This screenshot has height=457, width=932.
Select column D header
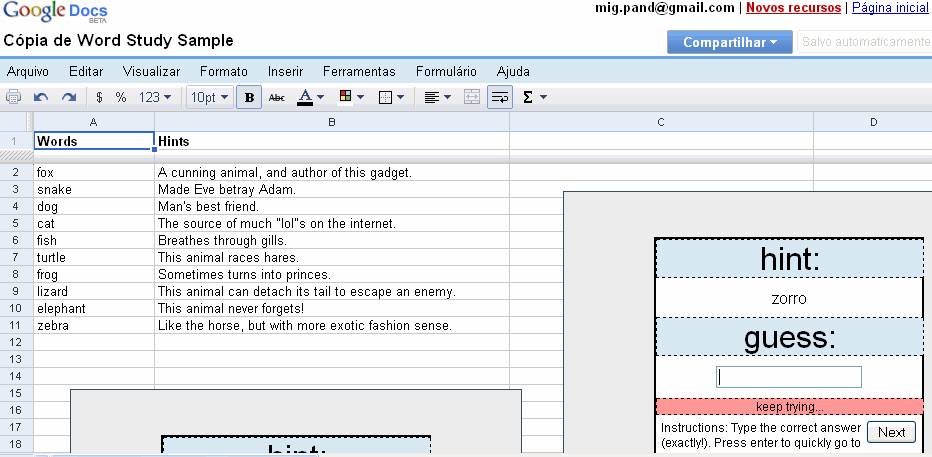(873, 122)
